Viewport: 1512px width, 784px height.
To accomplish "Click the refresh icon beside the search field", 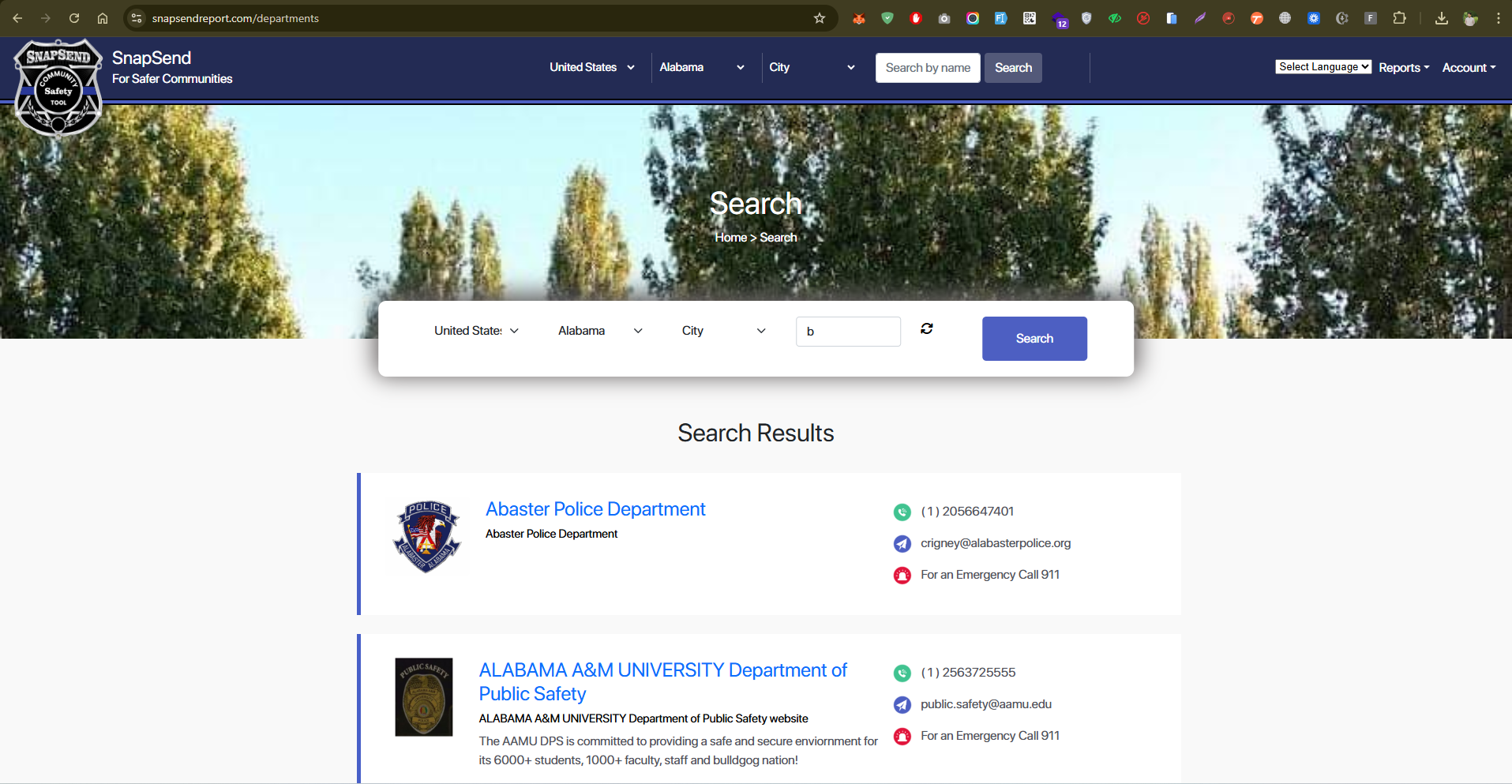I will (926, 328).
